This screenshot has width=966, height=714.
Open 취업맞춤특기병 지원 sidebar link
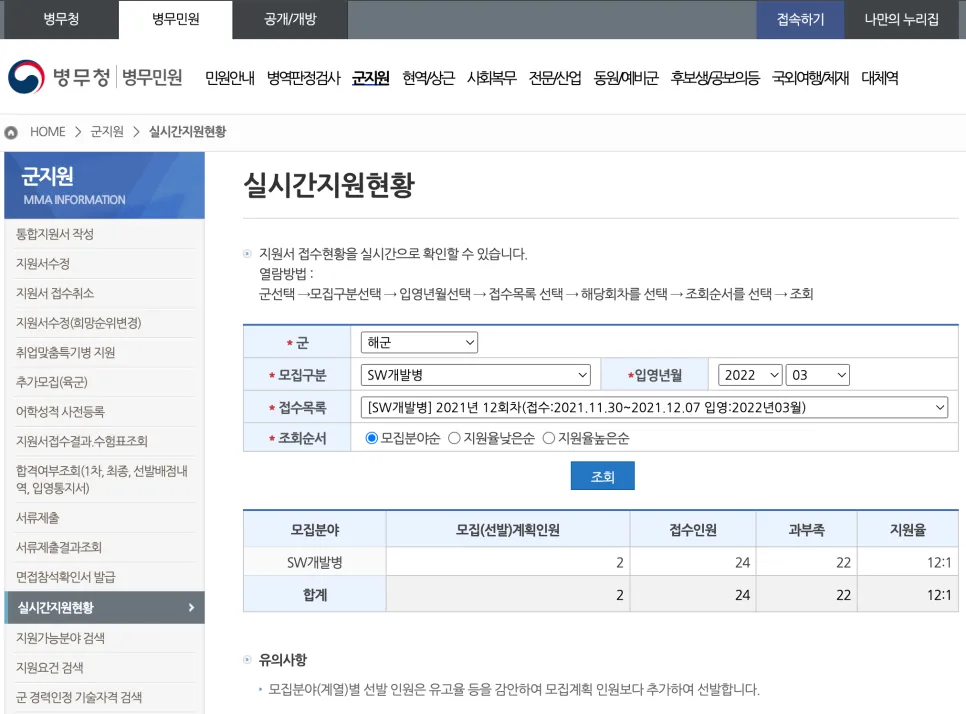point(65,352)
